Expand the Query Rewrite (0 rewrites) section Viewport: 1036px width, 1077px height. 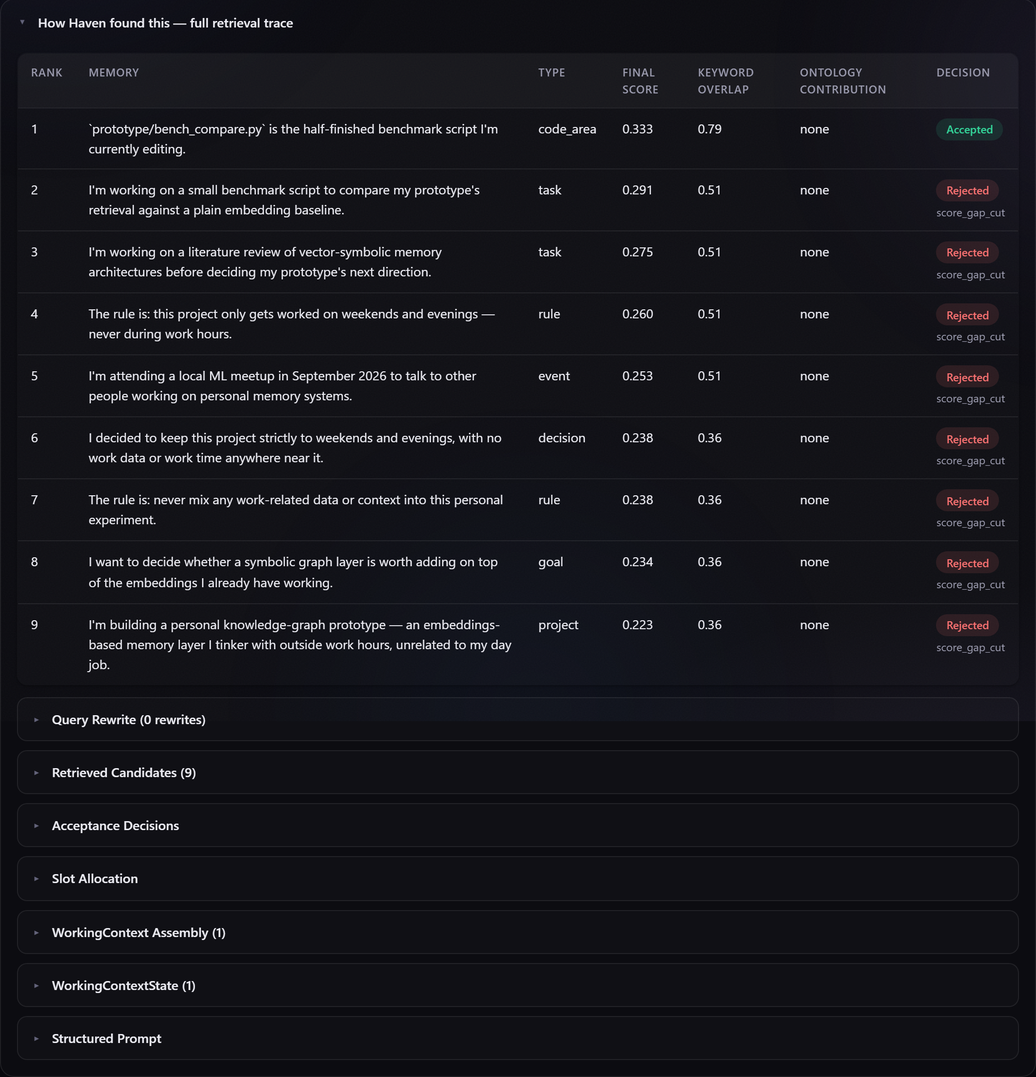517,719
